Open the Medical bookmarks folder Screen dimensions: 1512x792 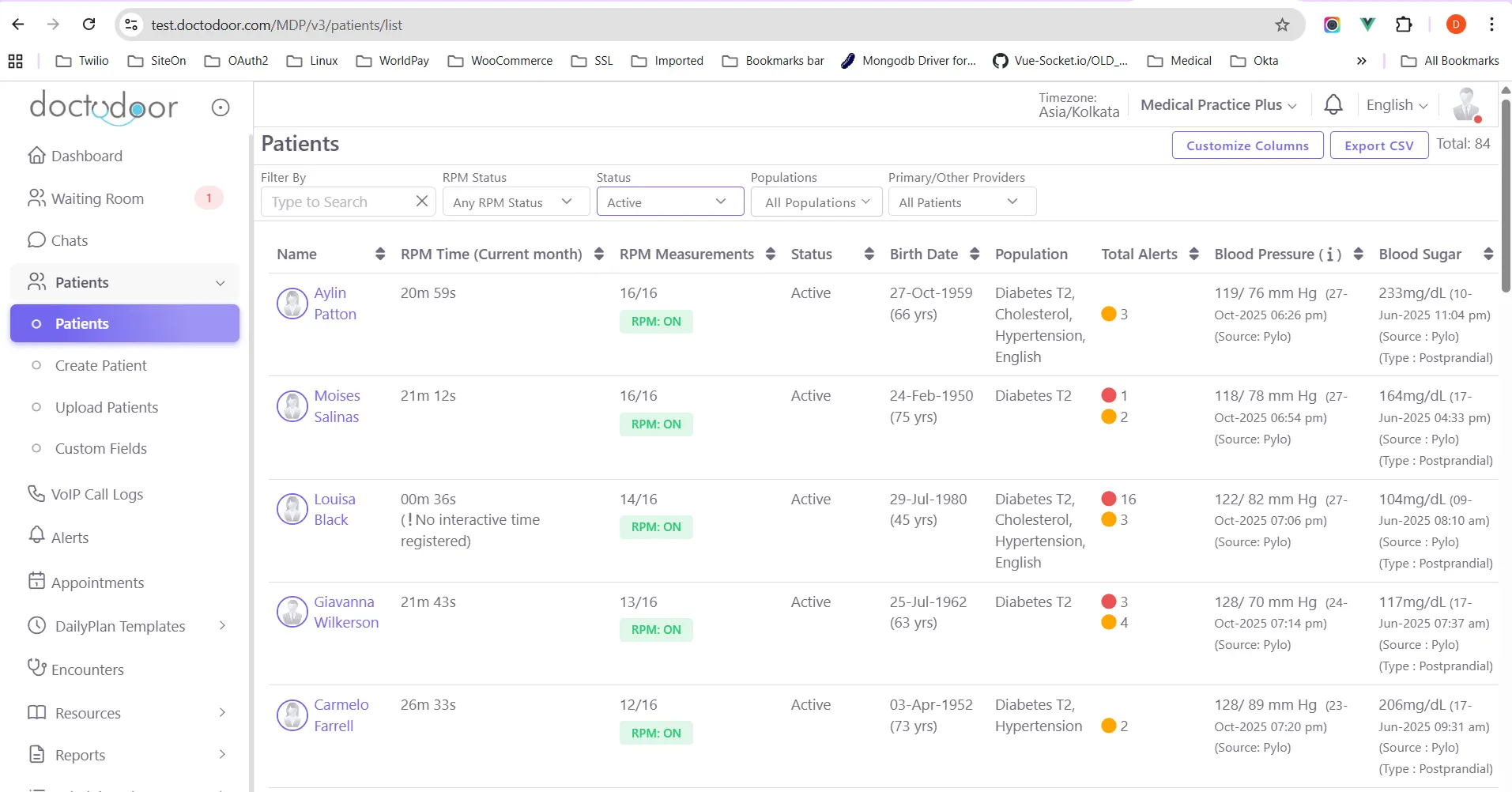1179,61
